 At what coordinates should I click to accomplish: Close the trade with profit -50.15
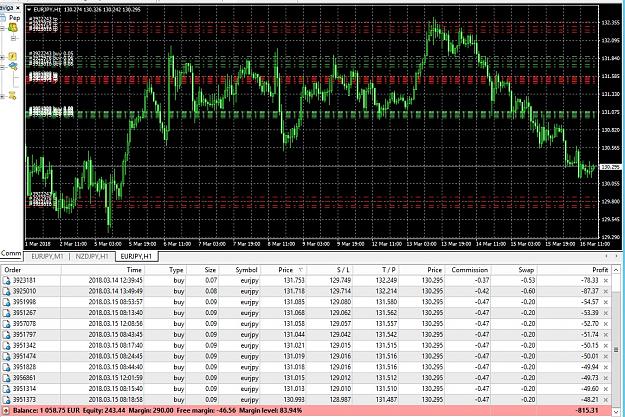click(x=605, y=346)
